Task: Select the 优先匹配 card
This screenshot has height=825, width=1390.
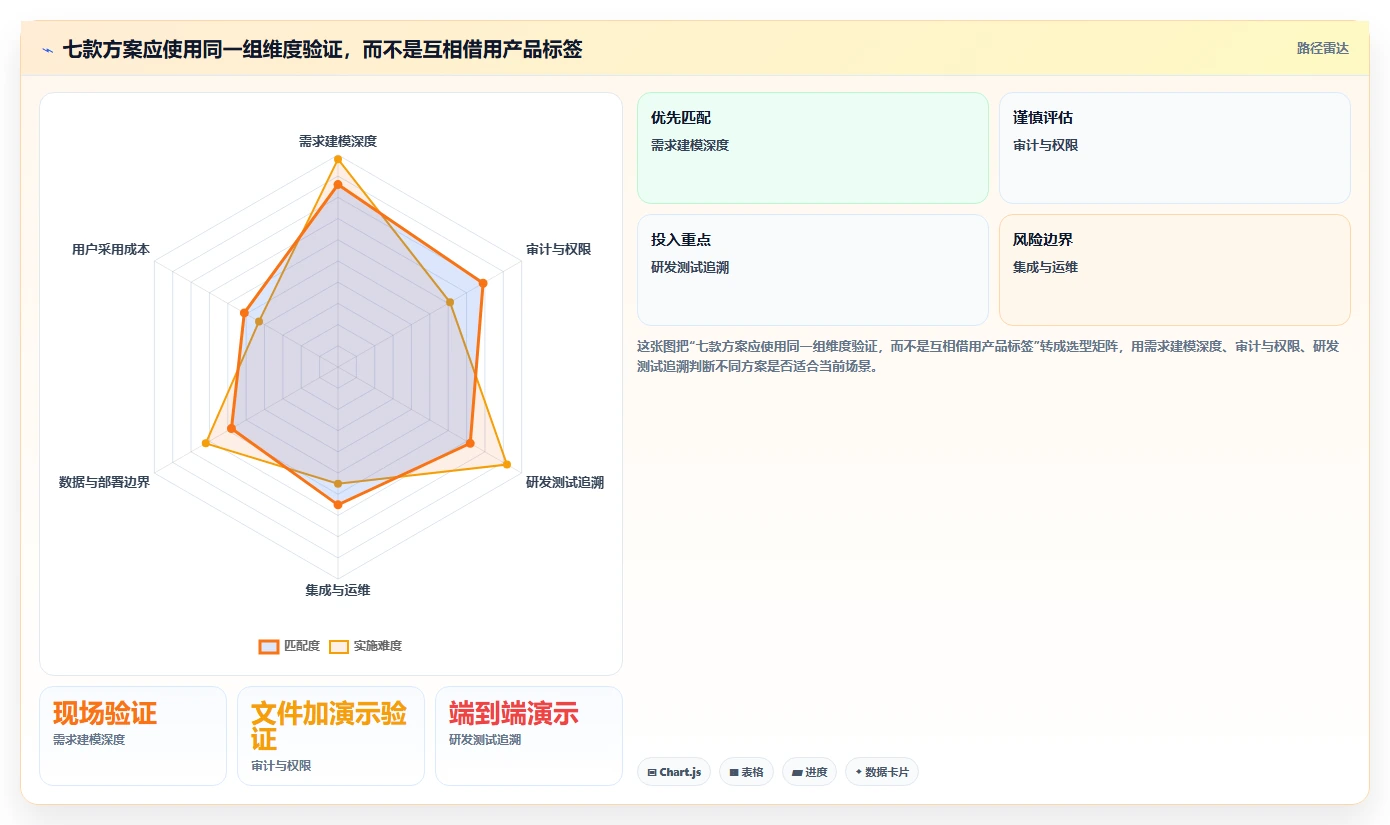Action: [x=813, y=148]
